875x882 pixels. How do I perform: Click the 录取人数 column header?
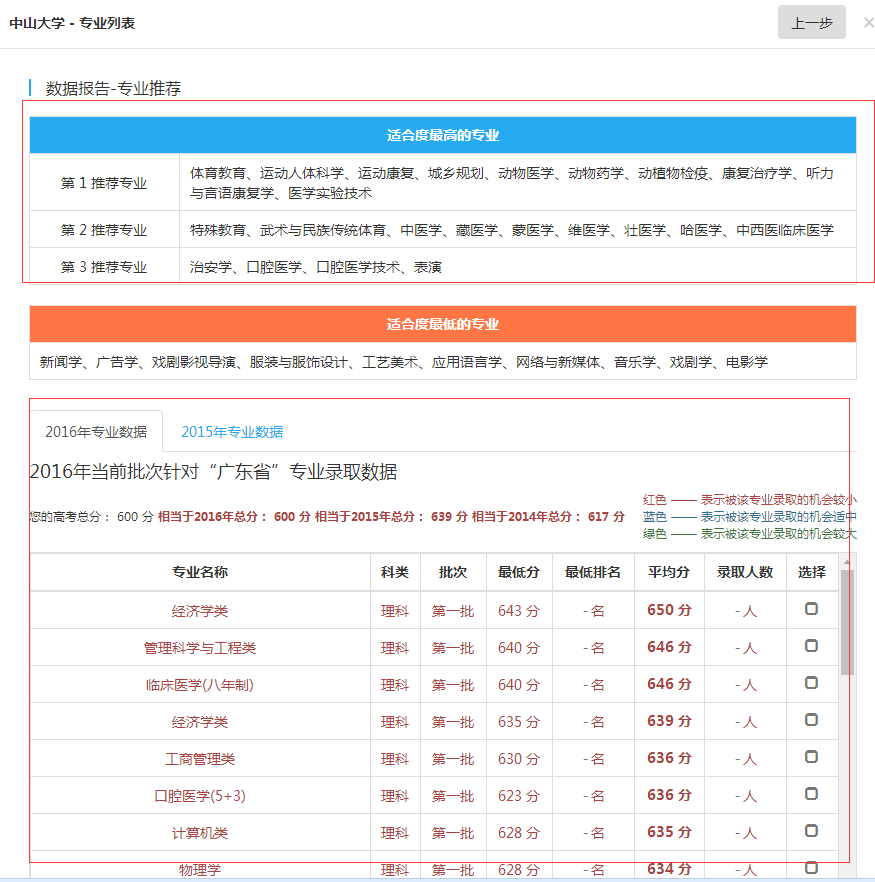745,572
